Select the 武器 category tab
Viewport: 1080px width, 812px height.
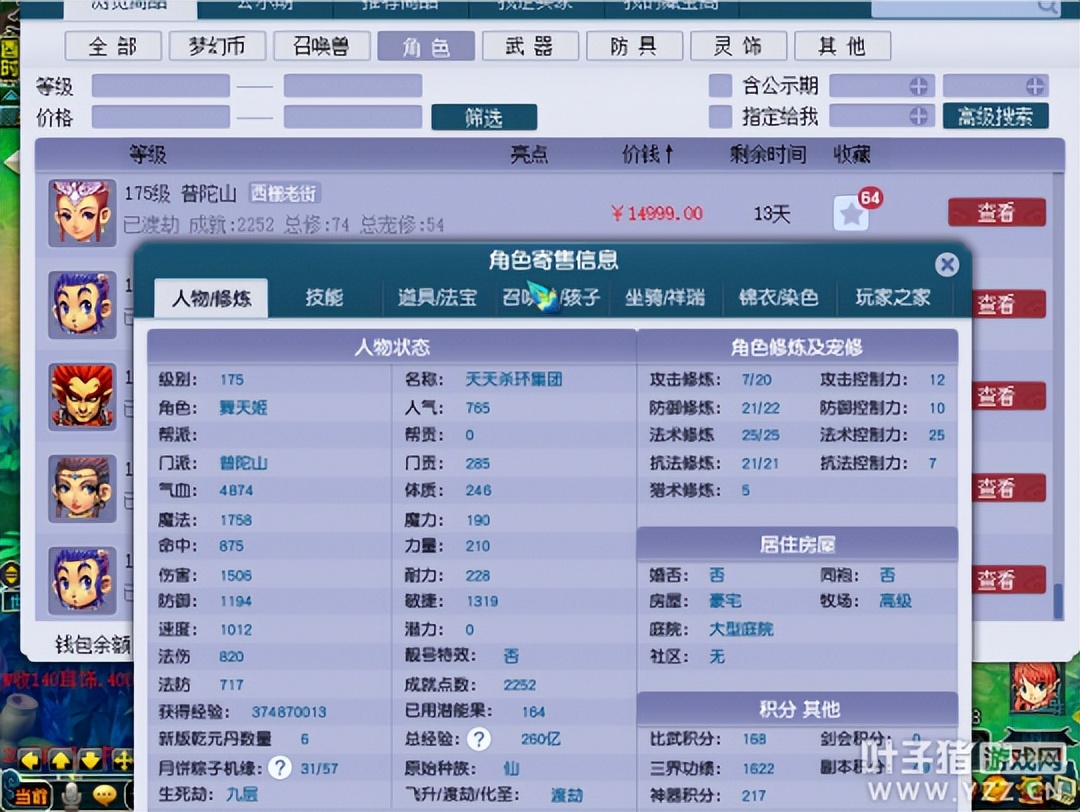530,46
